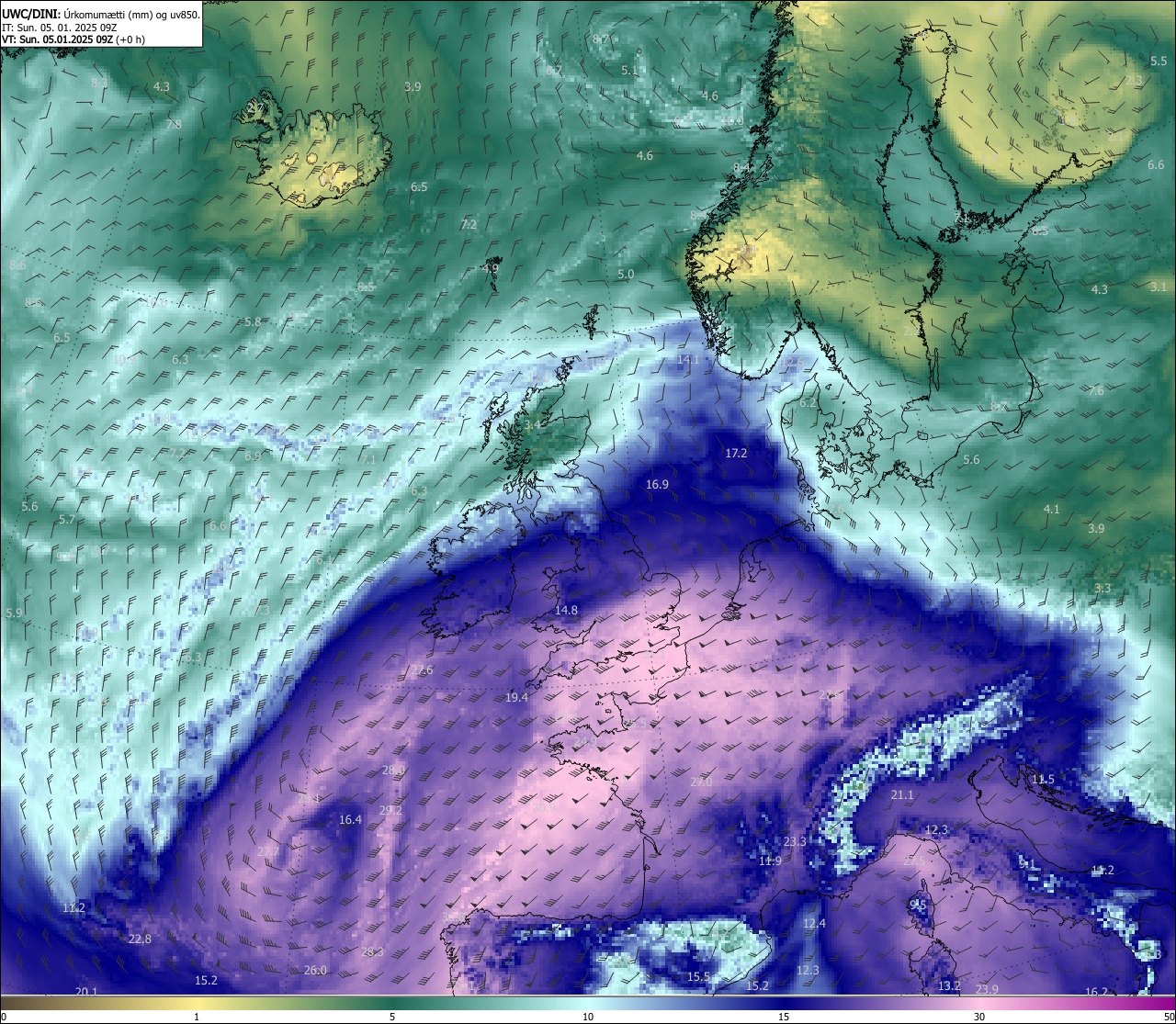Click the 7.8 value west of Iceland
This screenshot has width=1176, height=1024.
click(x=173, y=124)
